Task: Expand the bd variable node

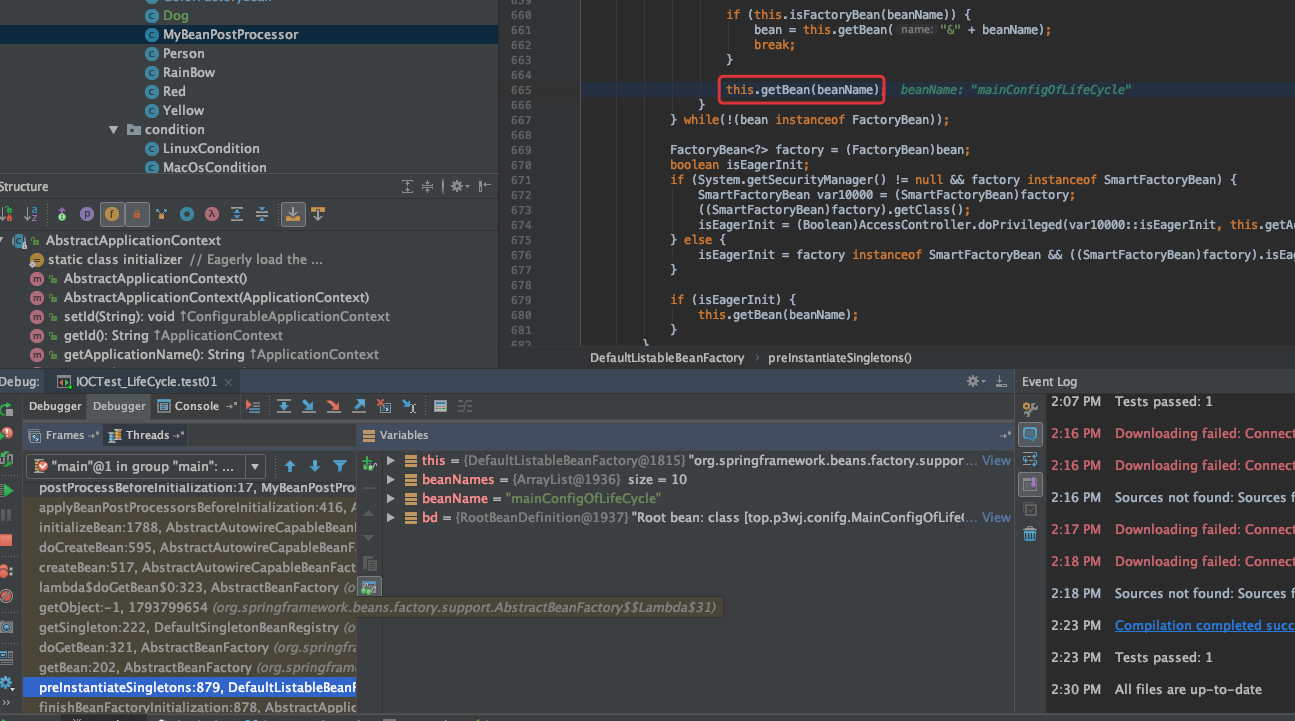Action: coord(391,518)
